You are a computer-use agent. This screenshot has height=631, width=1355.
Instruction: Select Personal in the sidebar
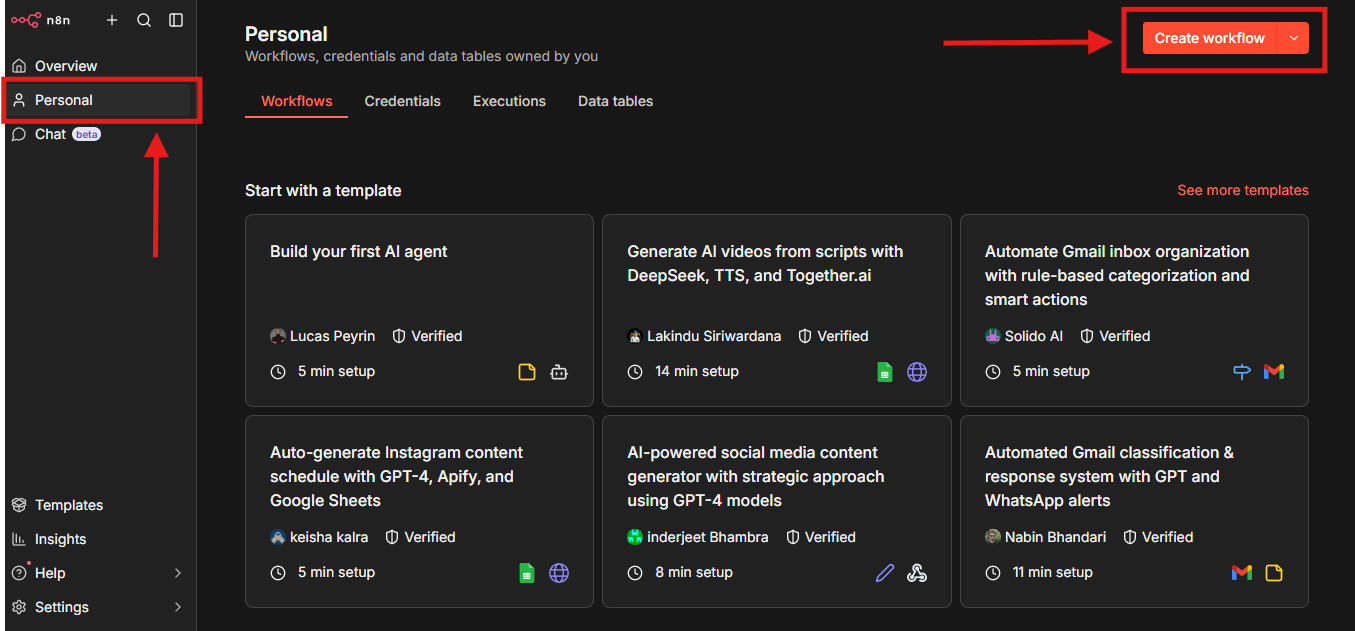click(63, 100)
